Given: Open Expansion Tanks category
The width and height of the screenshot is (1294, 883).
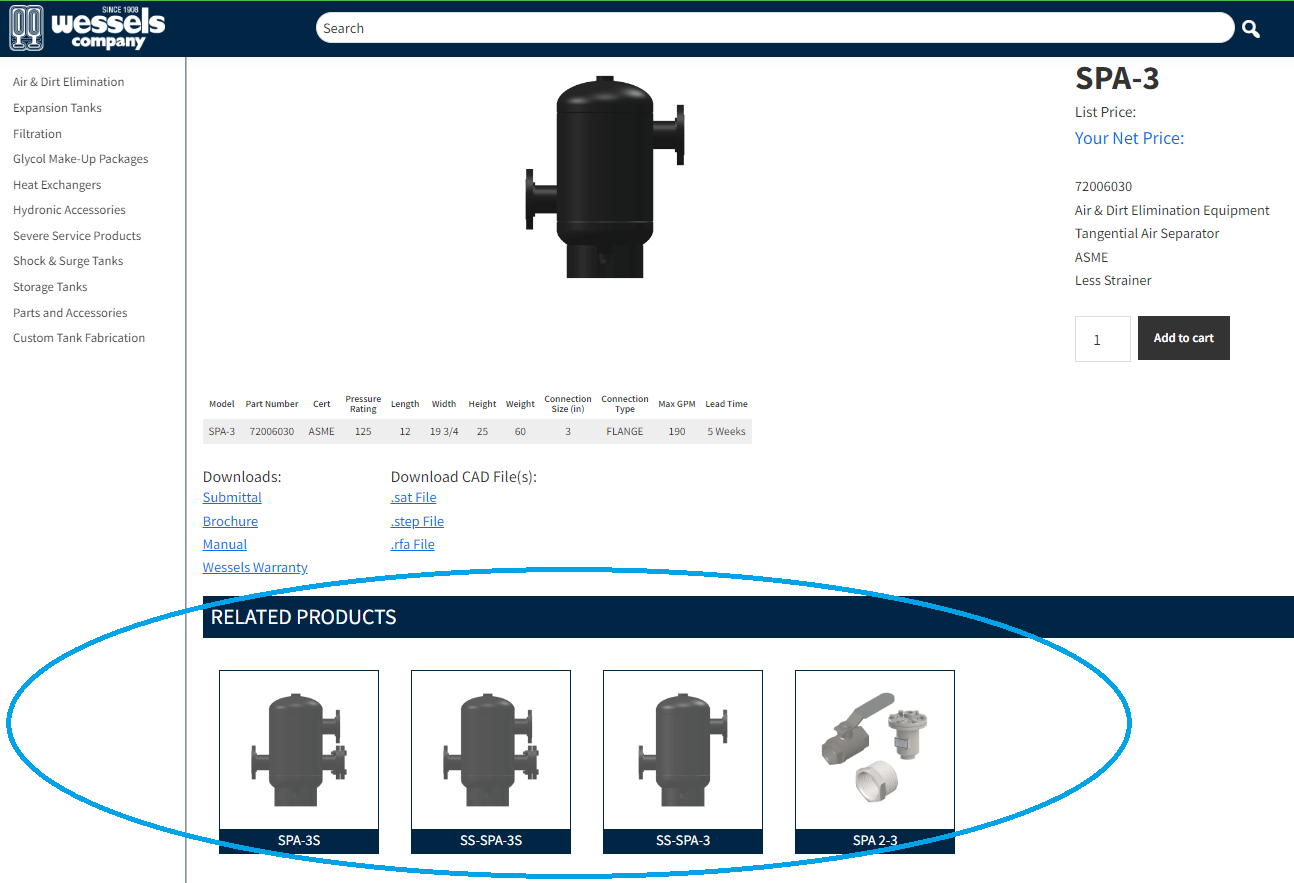Looking at the screenshot, I should pos(57,108).
